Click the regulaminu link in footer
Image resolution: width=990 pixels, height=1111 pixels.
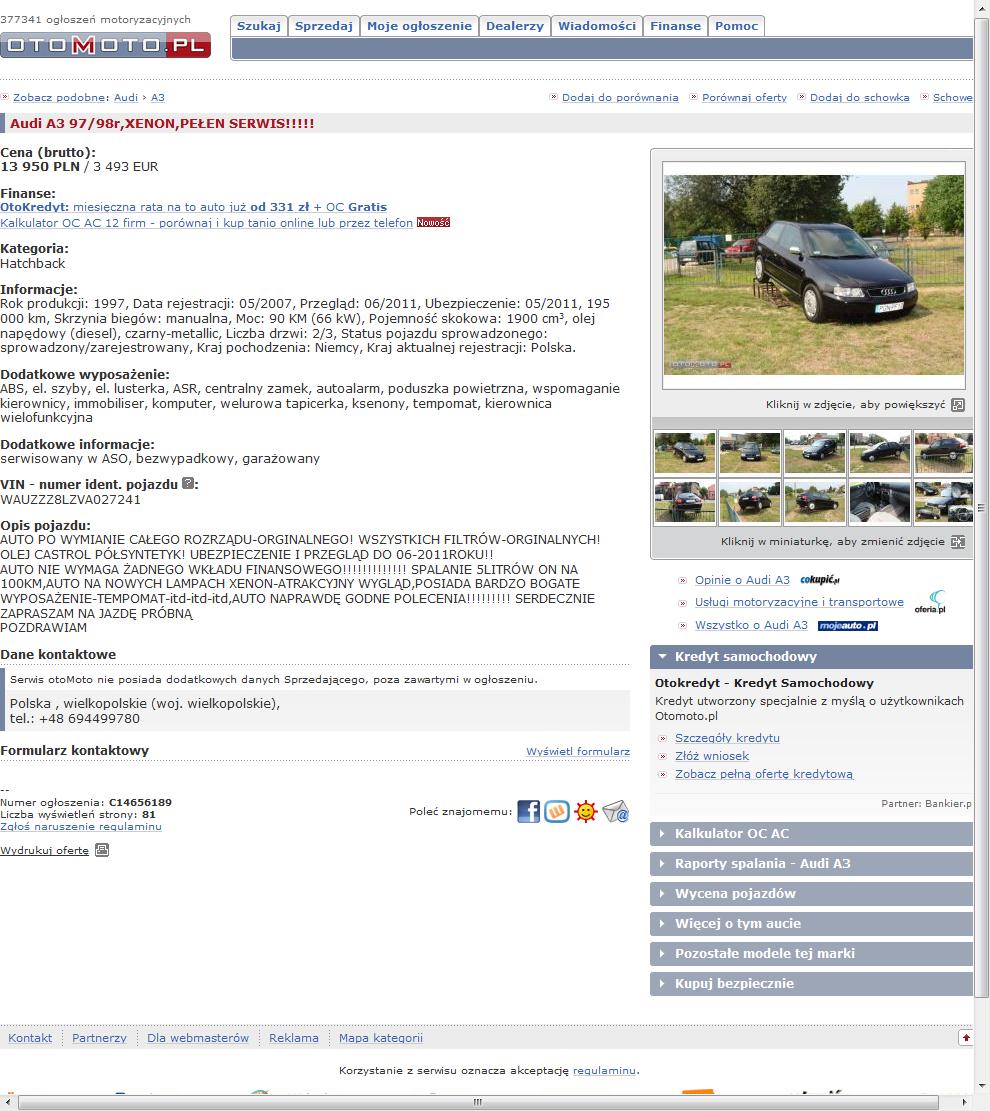(x=604, y=1071)
